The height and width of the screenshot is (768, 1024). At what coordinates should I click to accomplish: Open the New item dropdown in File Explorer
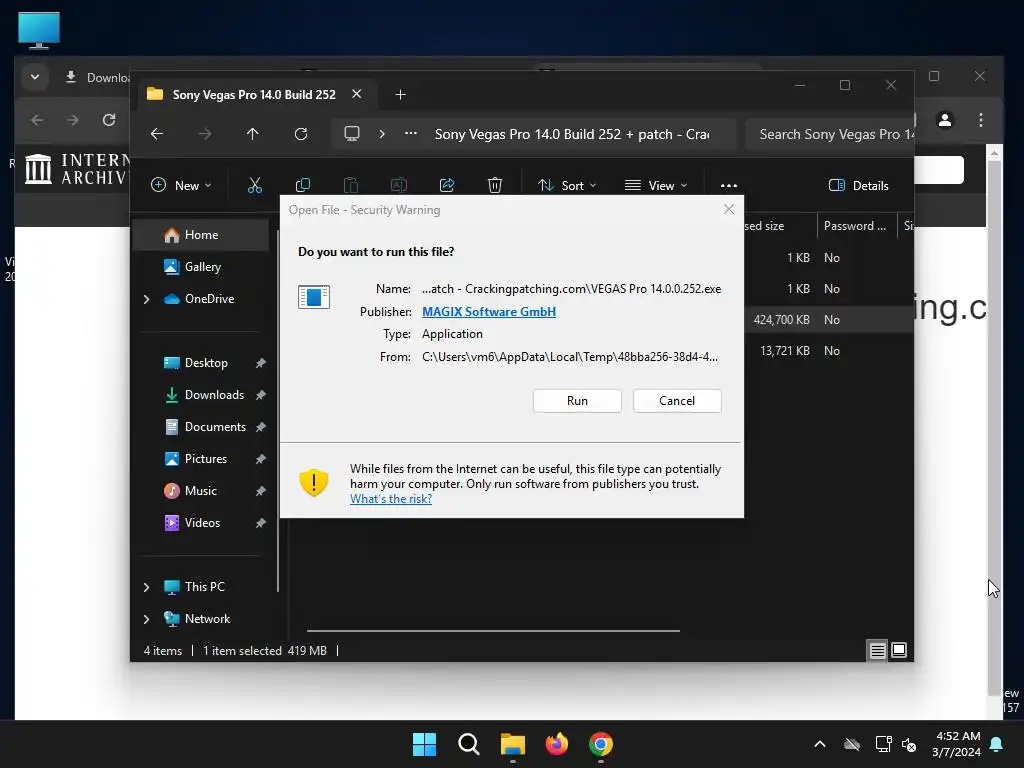click(x=181, y=185)
